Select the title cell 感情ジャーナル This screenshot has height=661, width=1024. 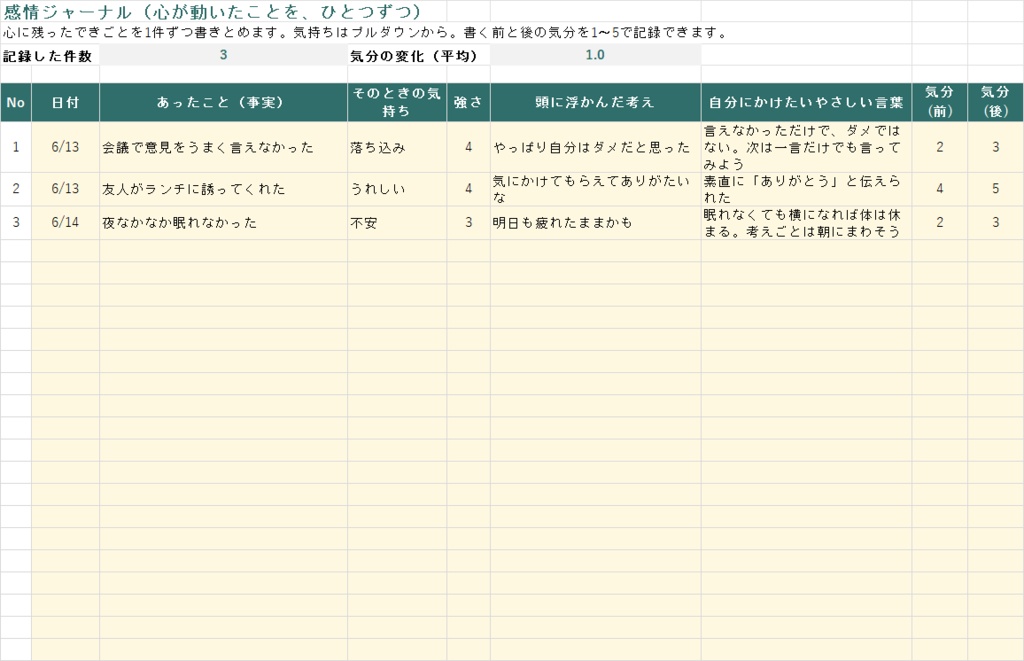pos(212,11)
